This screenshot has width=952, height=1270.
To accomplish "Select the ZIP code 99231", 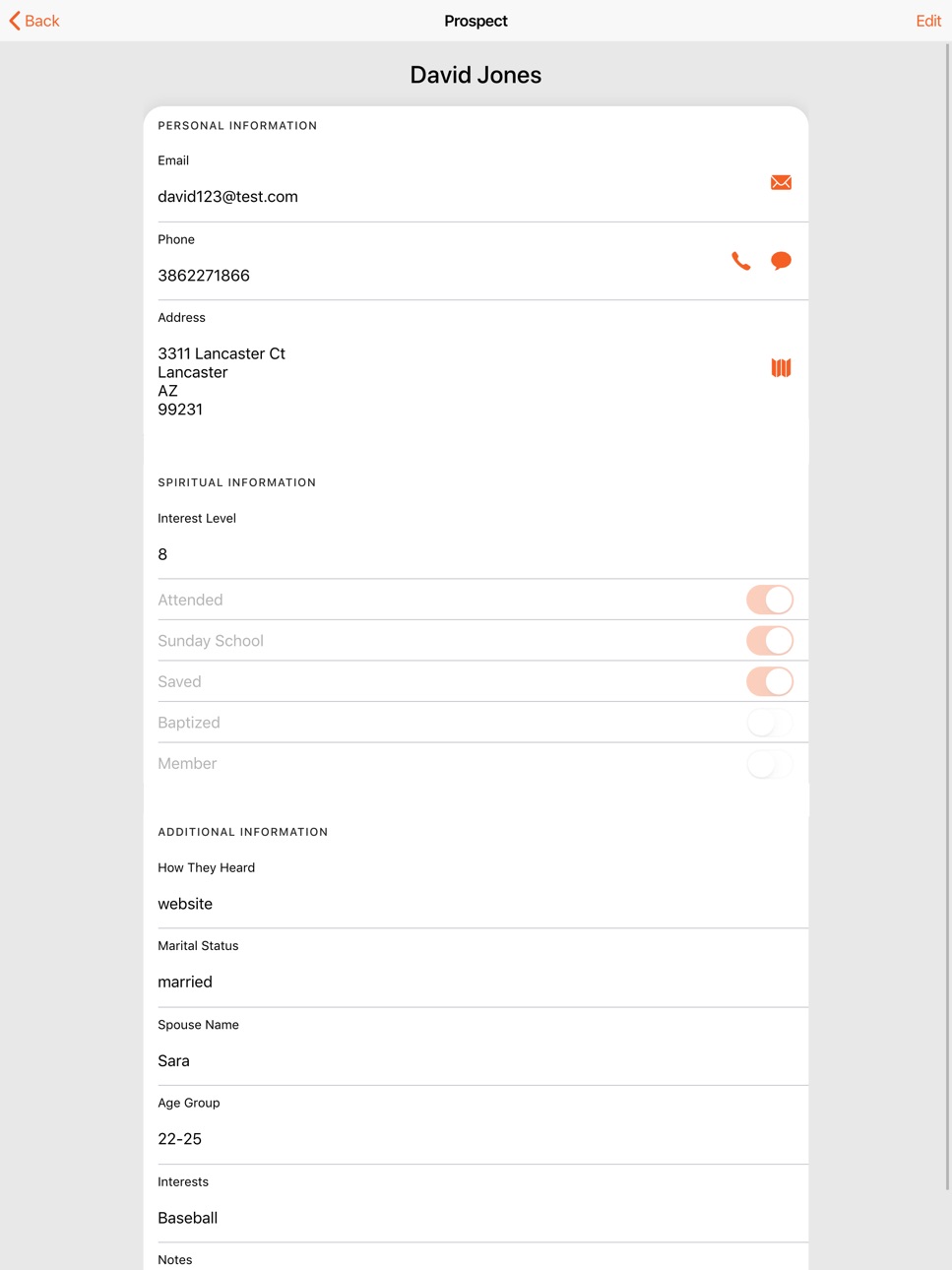I will tap(180, 410).
